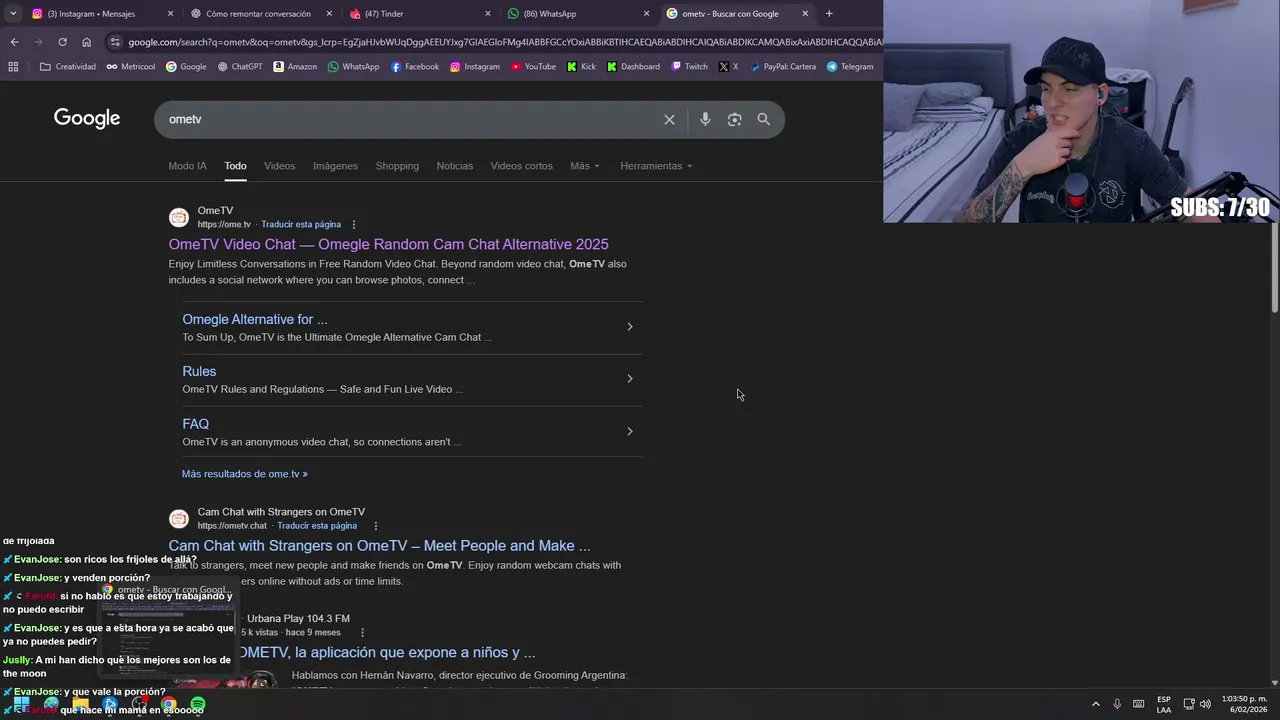
Task: Open the Google bookmark
Action: 186,67
